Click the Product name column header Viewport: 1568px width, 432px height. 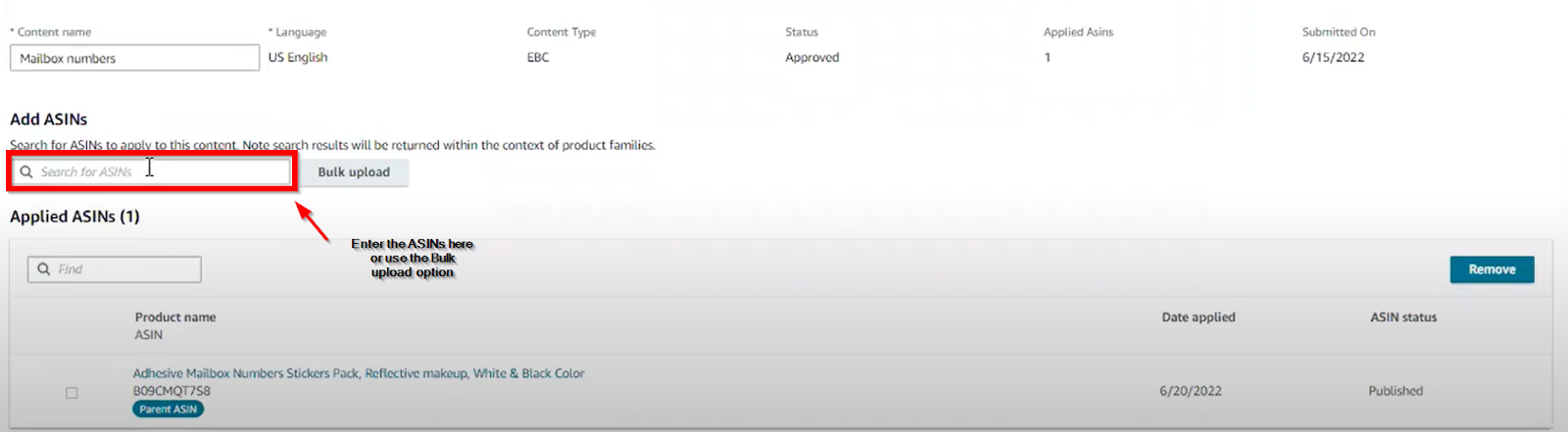pyautogui.click(x=175, y=317)
